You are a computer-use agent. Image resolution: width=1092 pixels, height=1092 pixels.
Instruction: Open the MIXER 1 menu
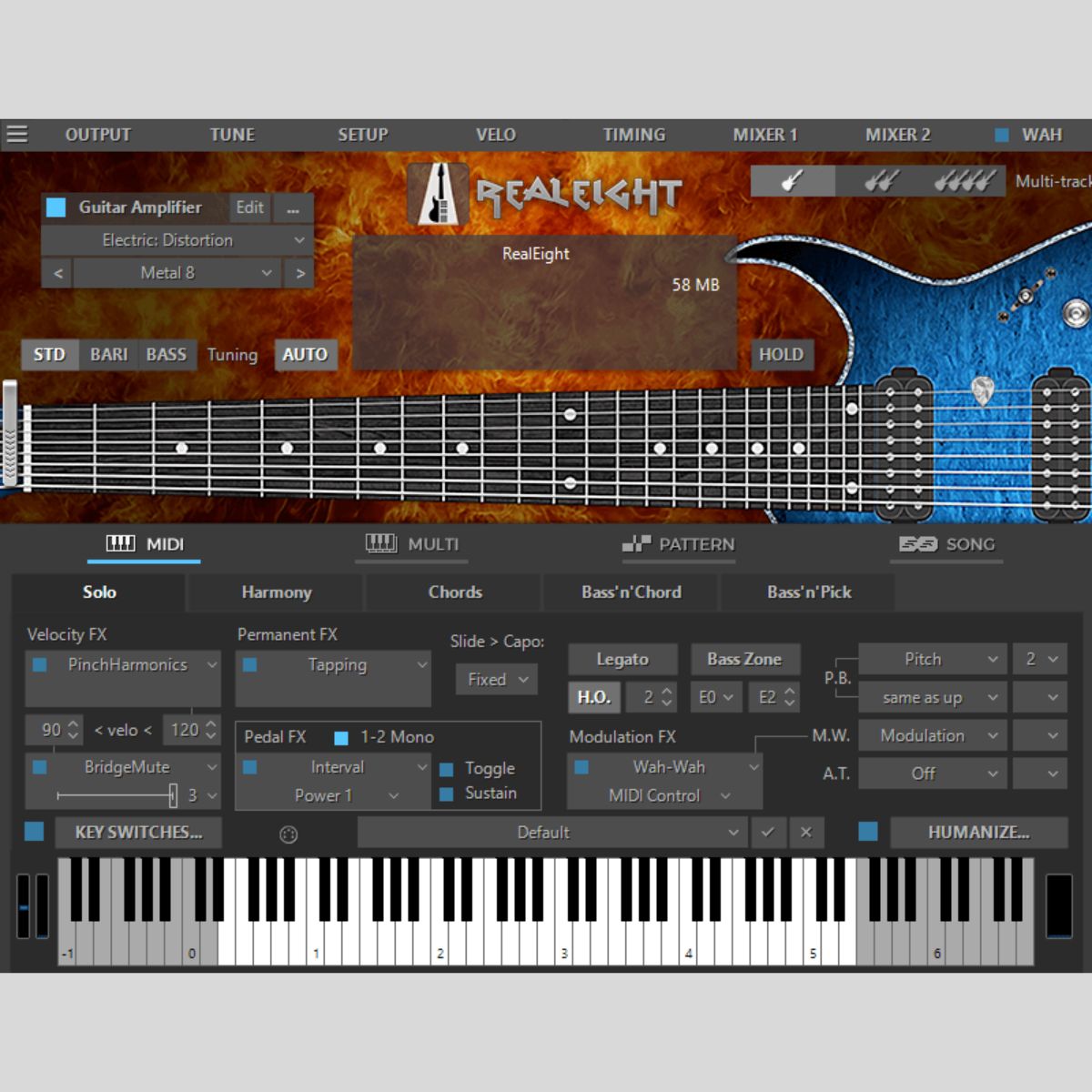pos(765,135)
